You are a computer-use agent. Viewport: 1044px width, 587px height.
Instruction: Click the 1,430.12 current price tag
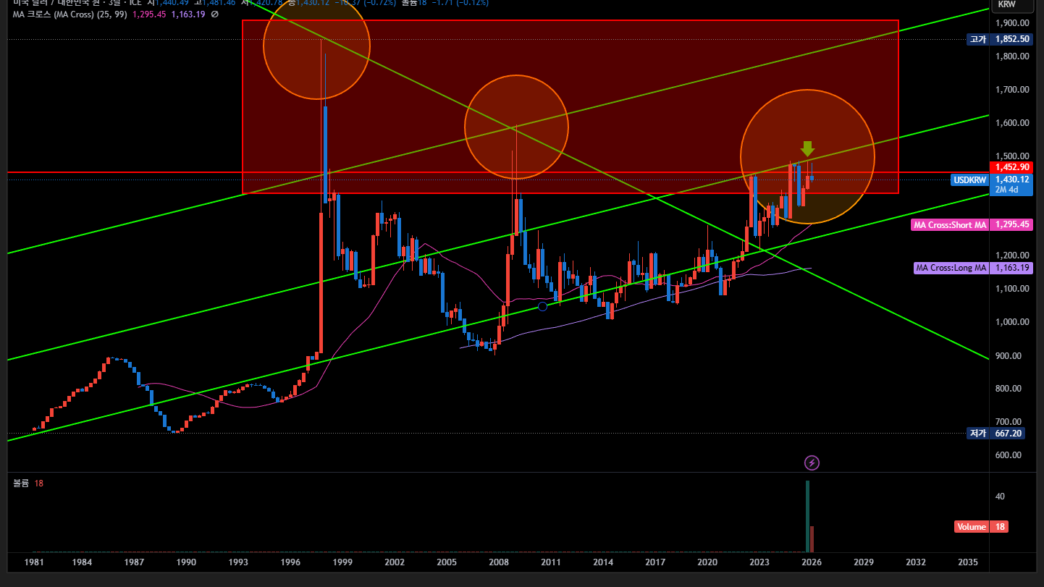point(1012,179)
